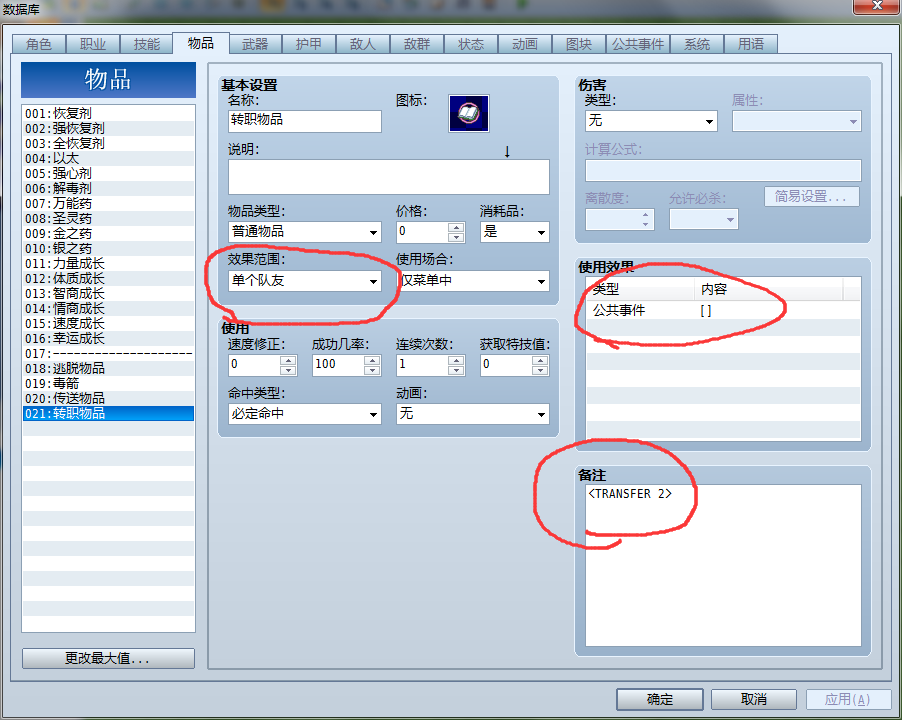Click the 内容 column header
902x720 pixels.
pos(769,289)
